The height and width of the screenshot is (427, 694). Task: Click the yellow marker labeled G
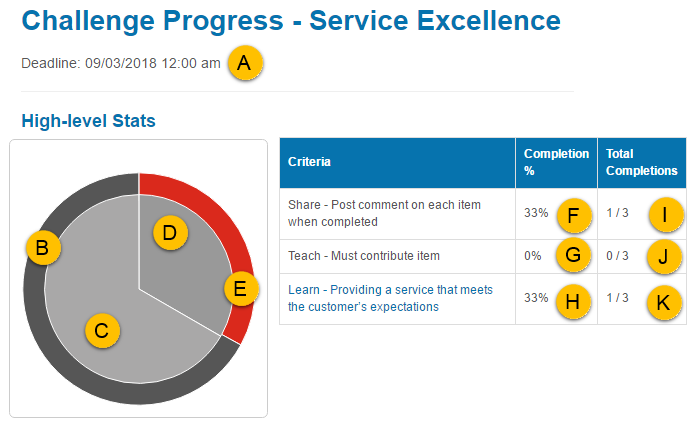[572, 256]
